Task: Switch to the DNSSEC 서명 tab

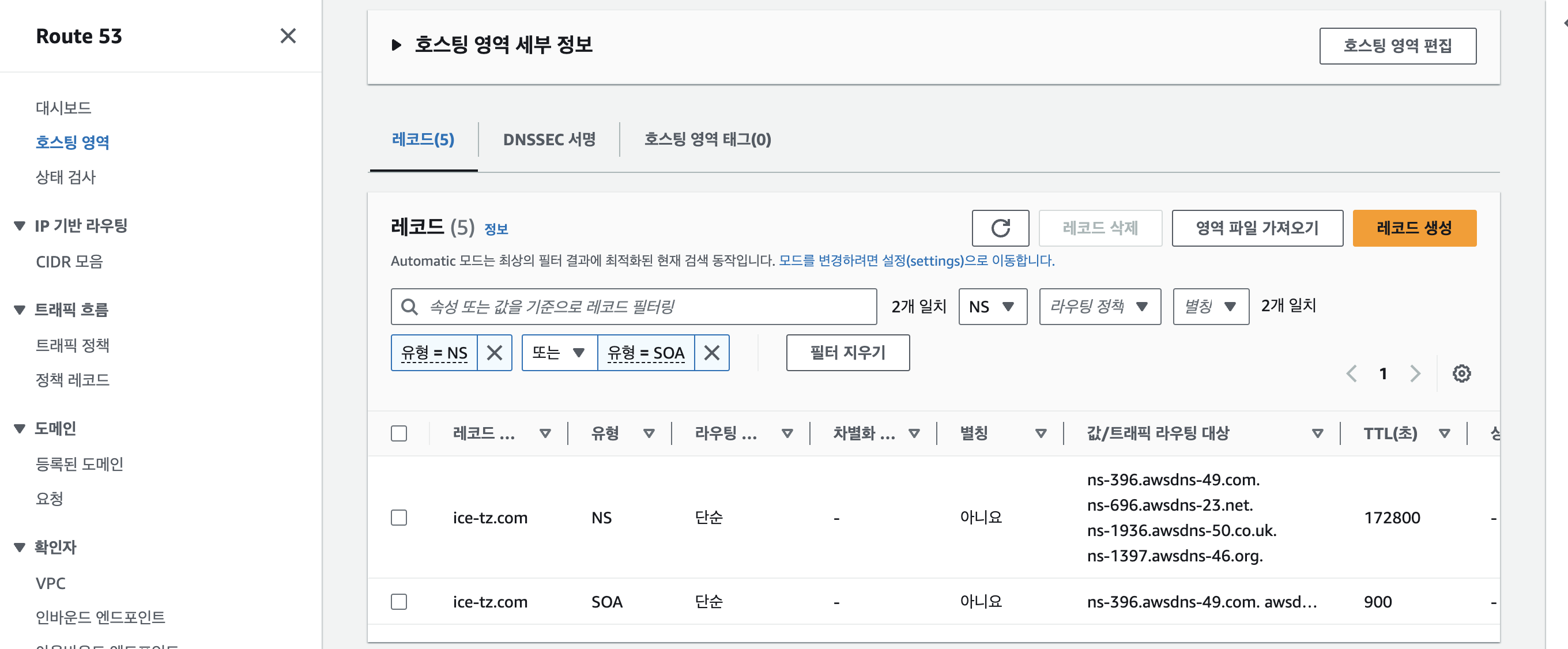Action: 548,139
